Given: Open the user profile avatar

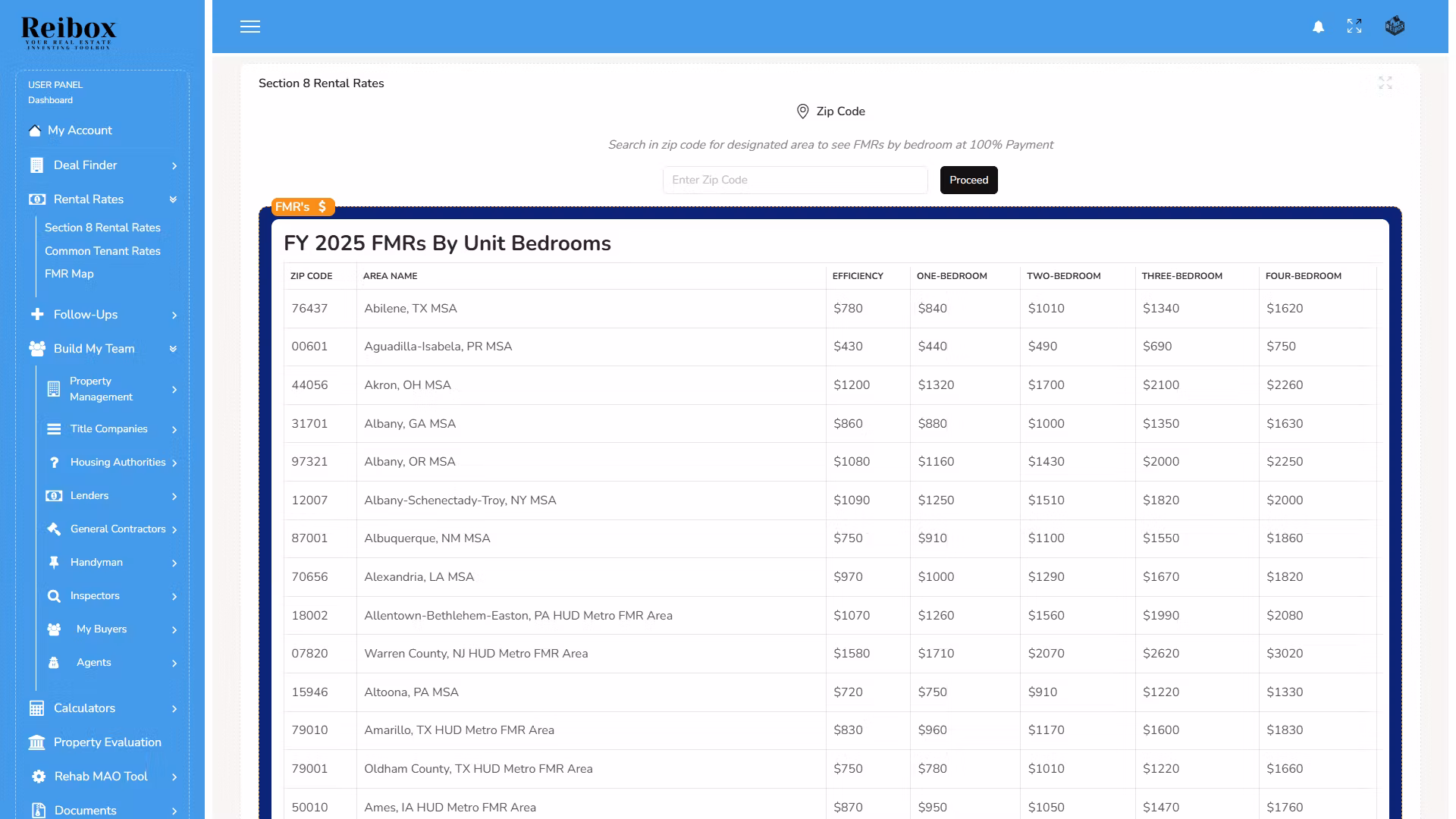Looking at the screenshot, I should tap(1395, 27).
